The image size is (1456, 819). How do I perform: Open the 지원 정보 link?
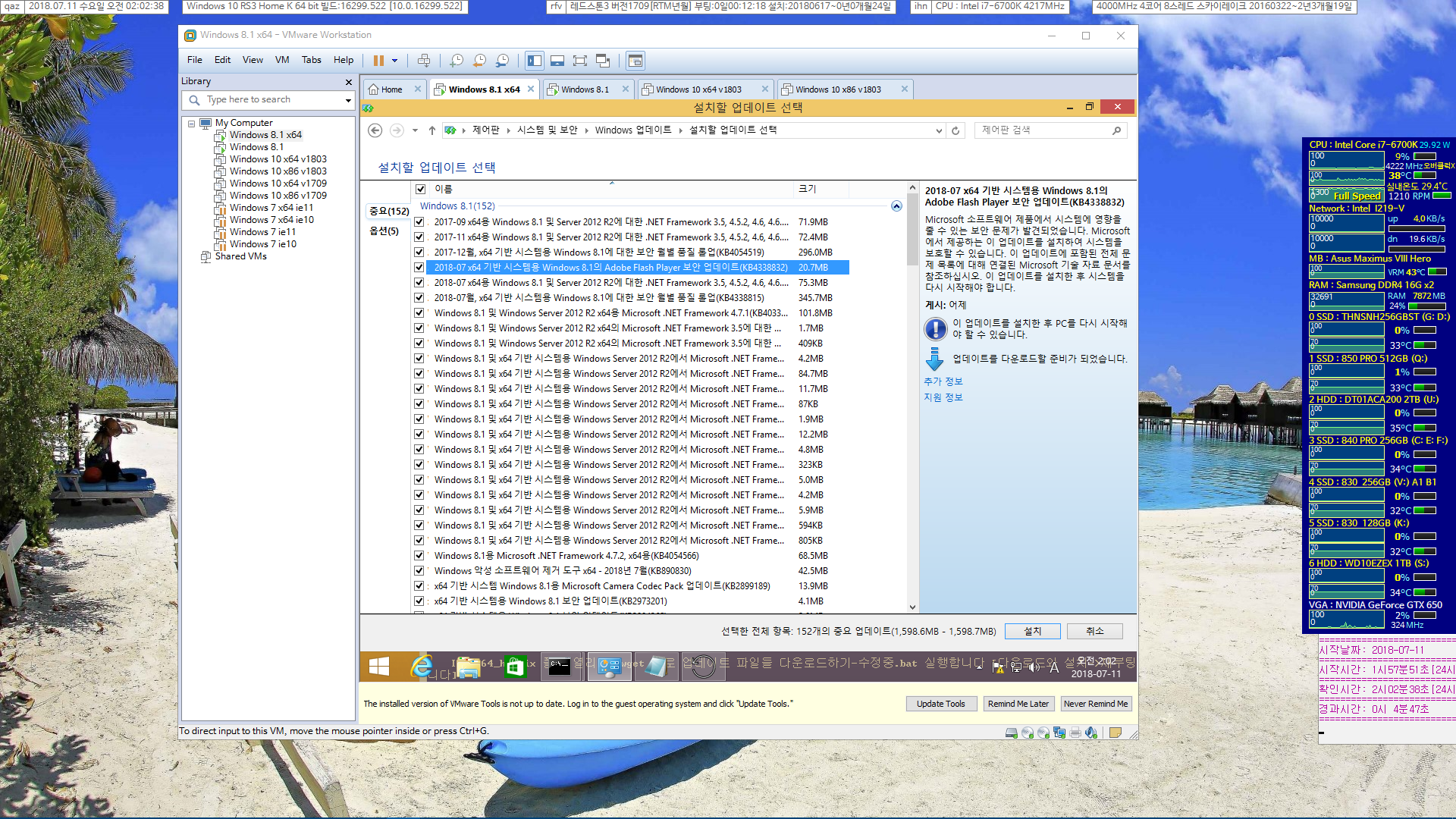tap(943, 397)
